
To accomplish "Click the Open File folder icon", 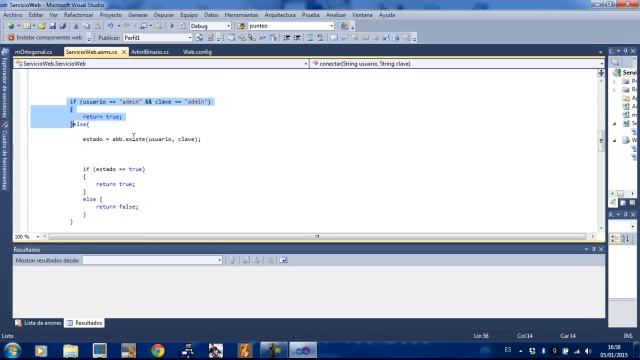I will coord(42,26).
